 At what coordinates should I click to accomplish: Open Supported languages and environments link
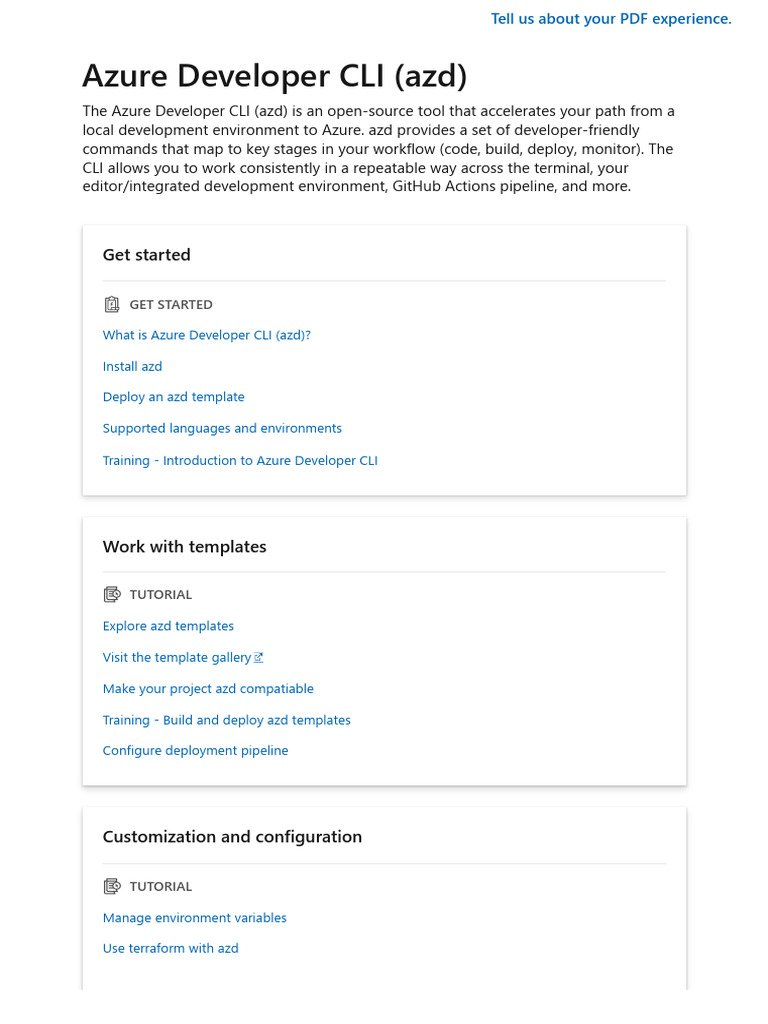point(222,428)
